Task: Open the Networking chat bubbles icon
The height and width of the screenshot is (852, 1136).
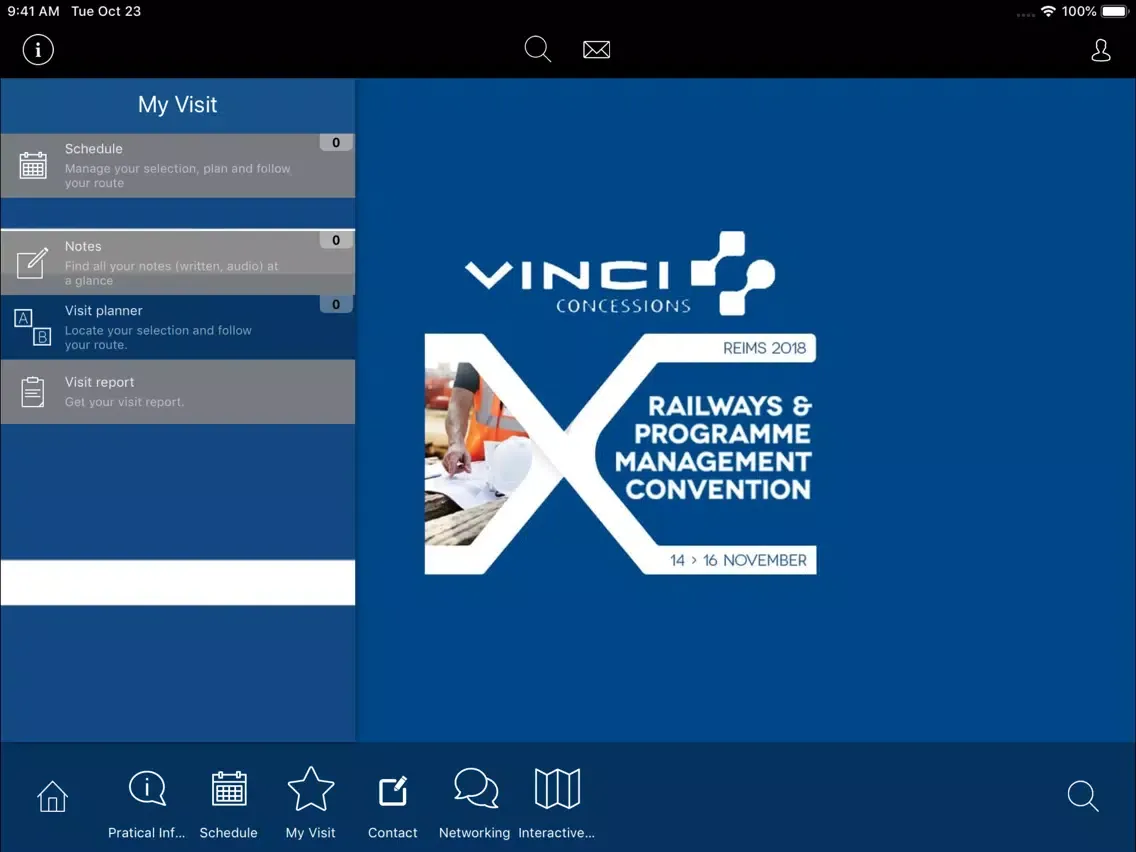Action: coord(476,788)
